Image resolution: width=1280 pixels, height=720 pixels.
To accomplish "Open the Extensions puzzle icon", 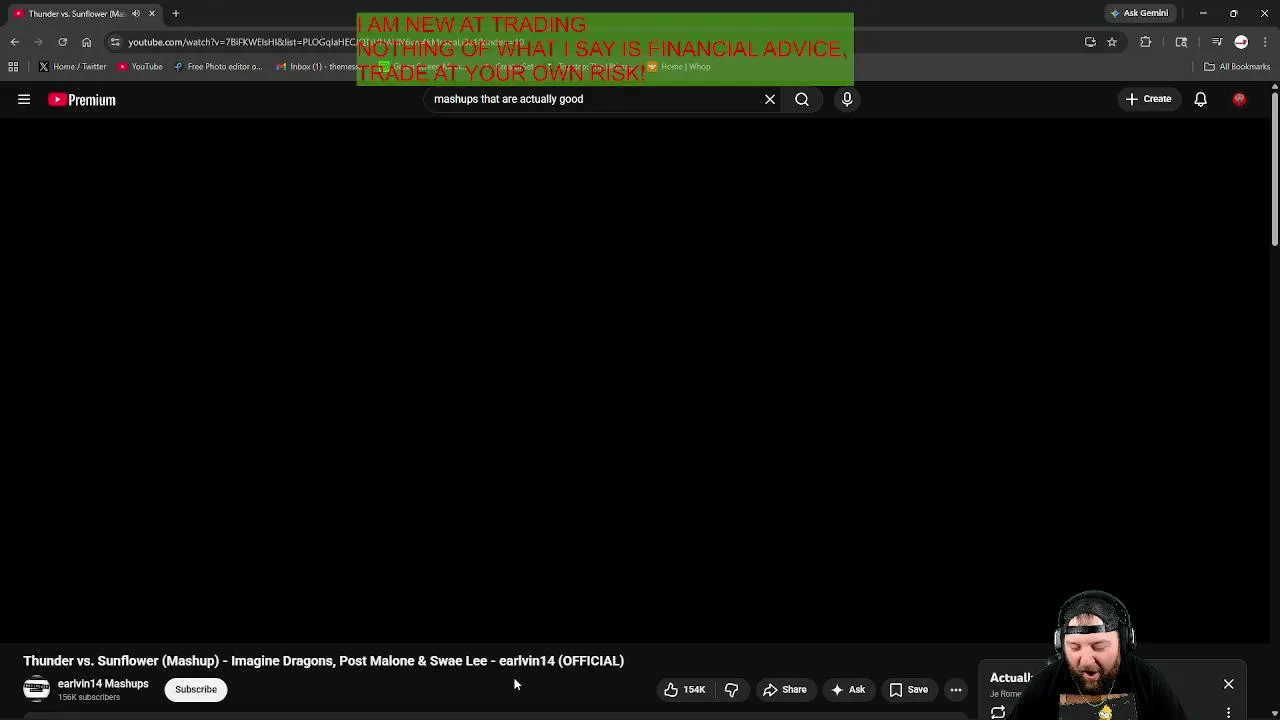I will pos(1145,42).
